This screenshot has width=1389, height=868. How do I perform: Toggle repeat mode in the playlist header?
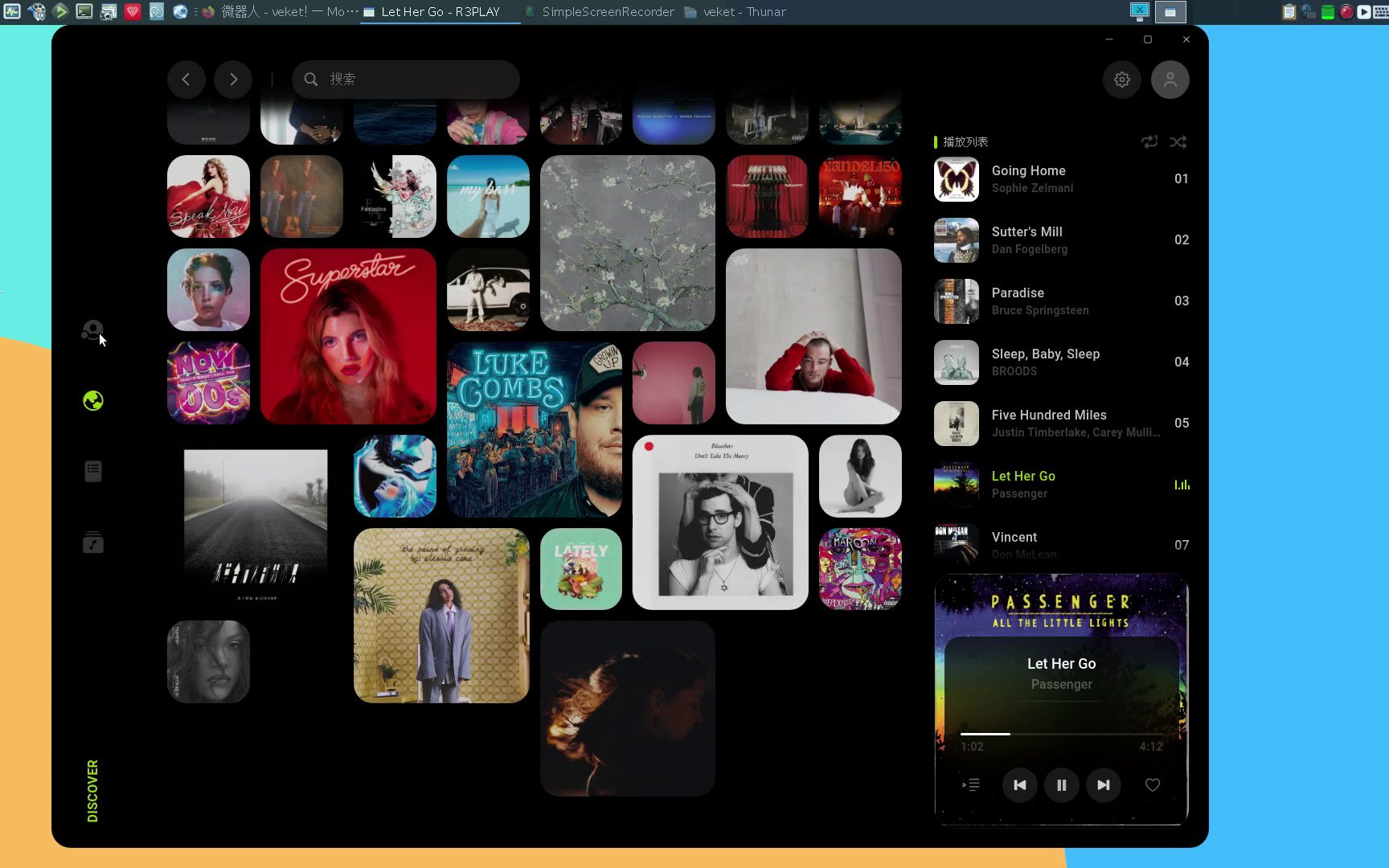(x=1149, y=141)
